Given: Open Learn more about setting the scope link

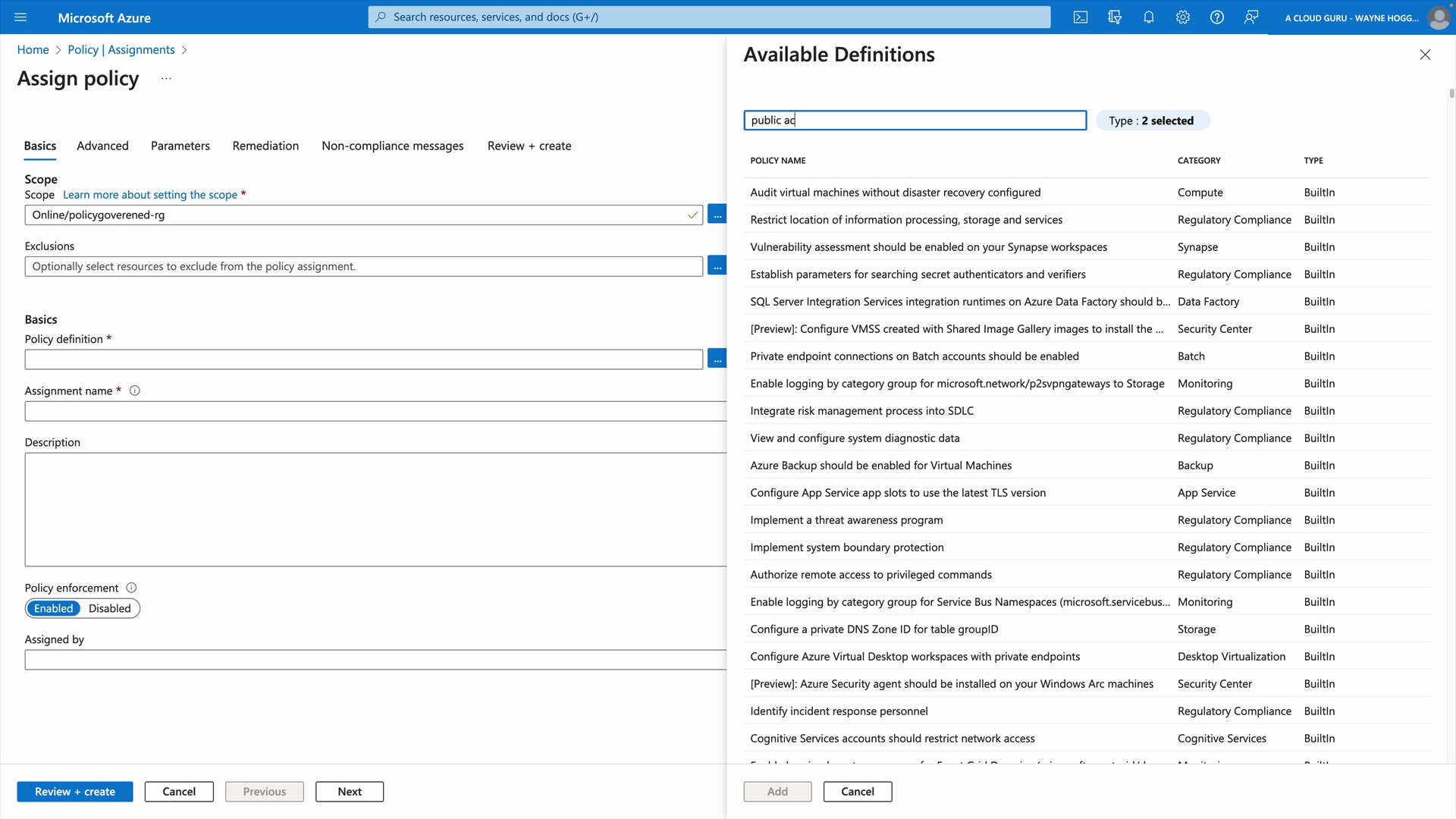Looking at the screenshot, I should pos(150,195).
